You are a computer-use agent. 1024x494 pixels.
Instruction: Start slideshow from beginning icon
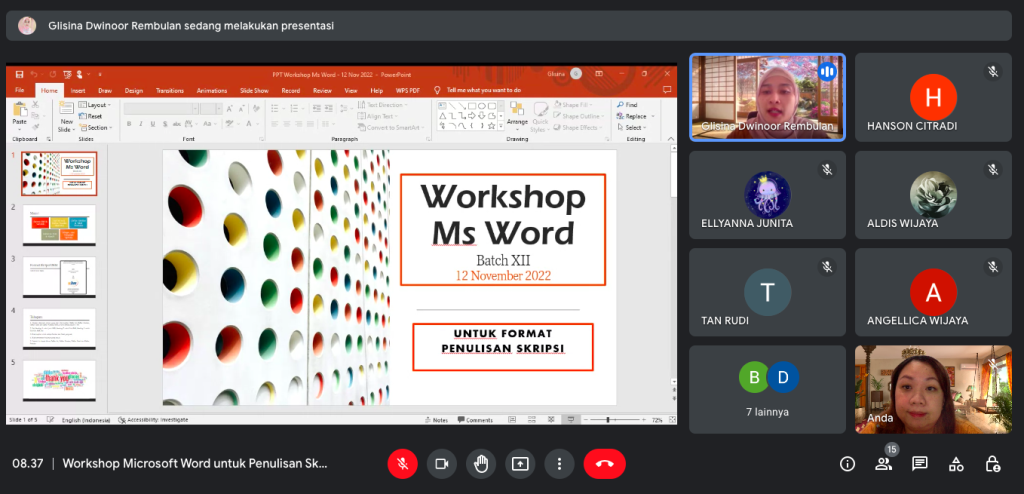click(x=66, y=74)
